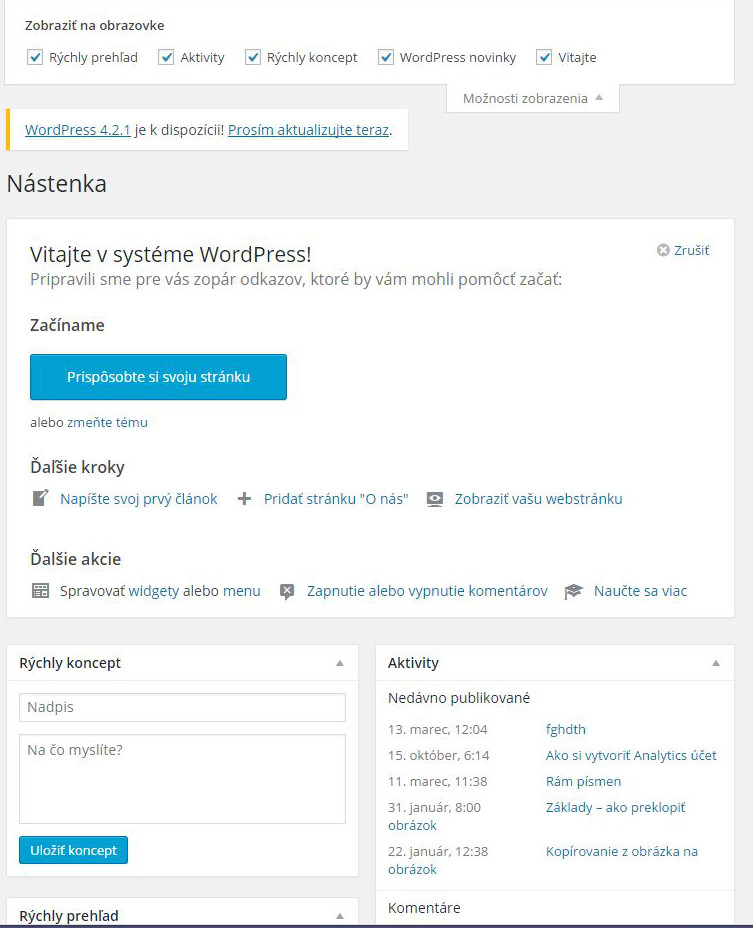Toggle the Rýchly prehľad widget arrow
753x928 pixels.
tap(340, 916)
